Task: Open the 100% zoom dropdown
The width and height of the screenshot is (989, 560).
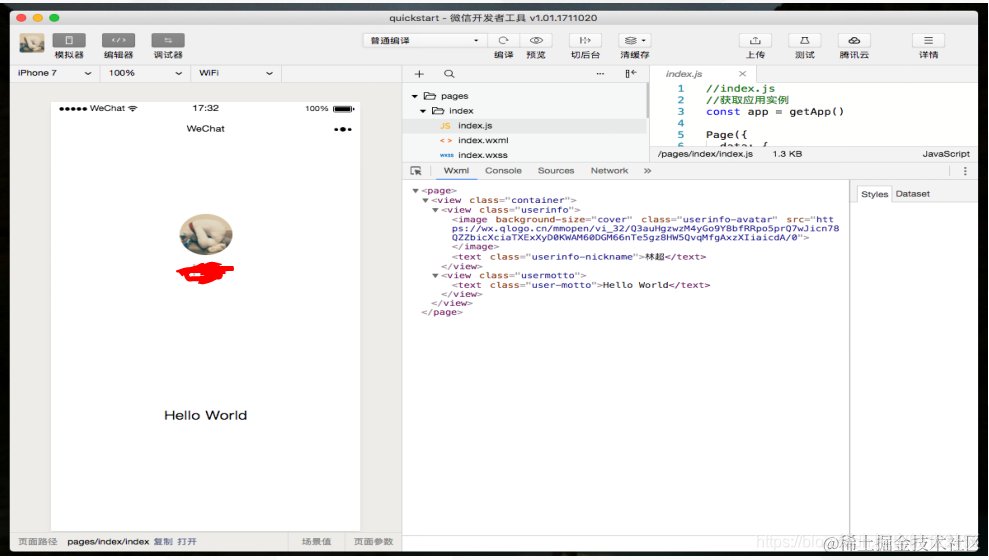Action: coord(145,73)
